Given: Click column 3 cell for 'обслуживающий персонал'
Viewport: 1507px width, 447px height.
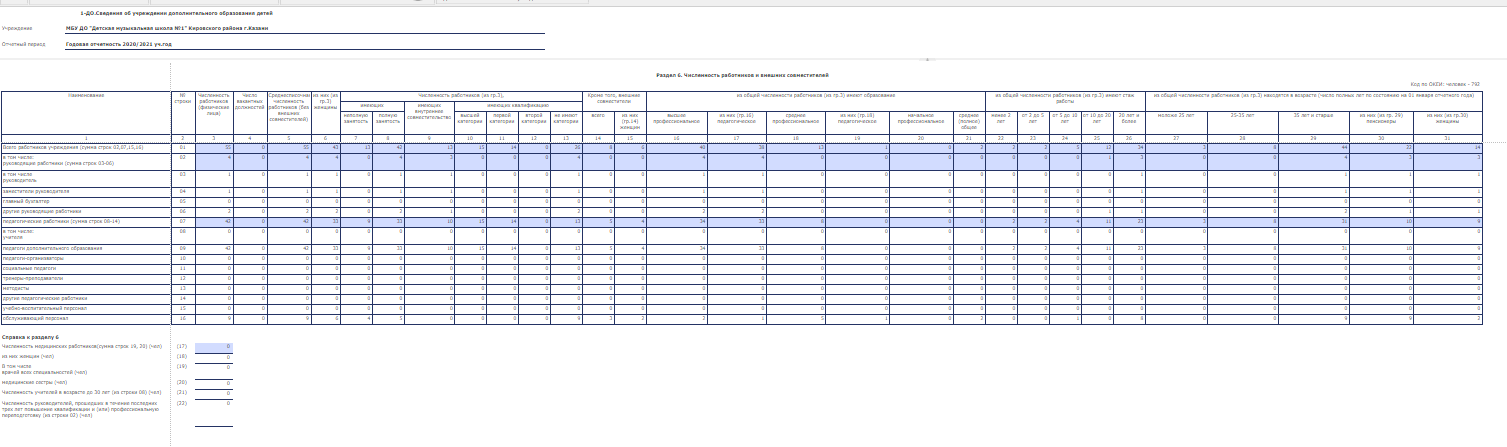Looking at the screenshot, I should 214,320.
